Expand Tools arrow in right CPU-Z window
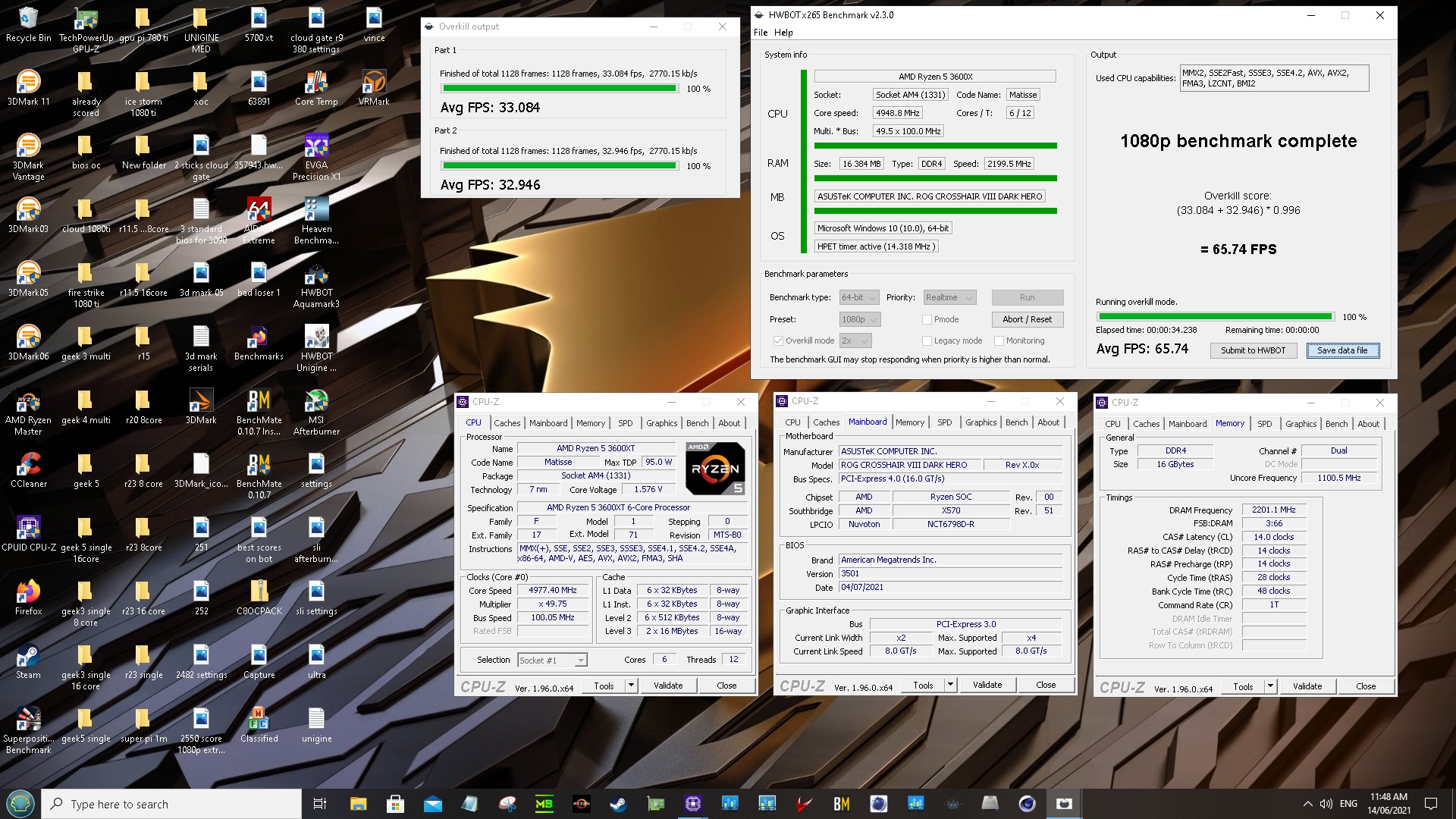1456x819 pixels. click(x=1269, y=686)
